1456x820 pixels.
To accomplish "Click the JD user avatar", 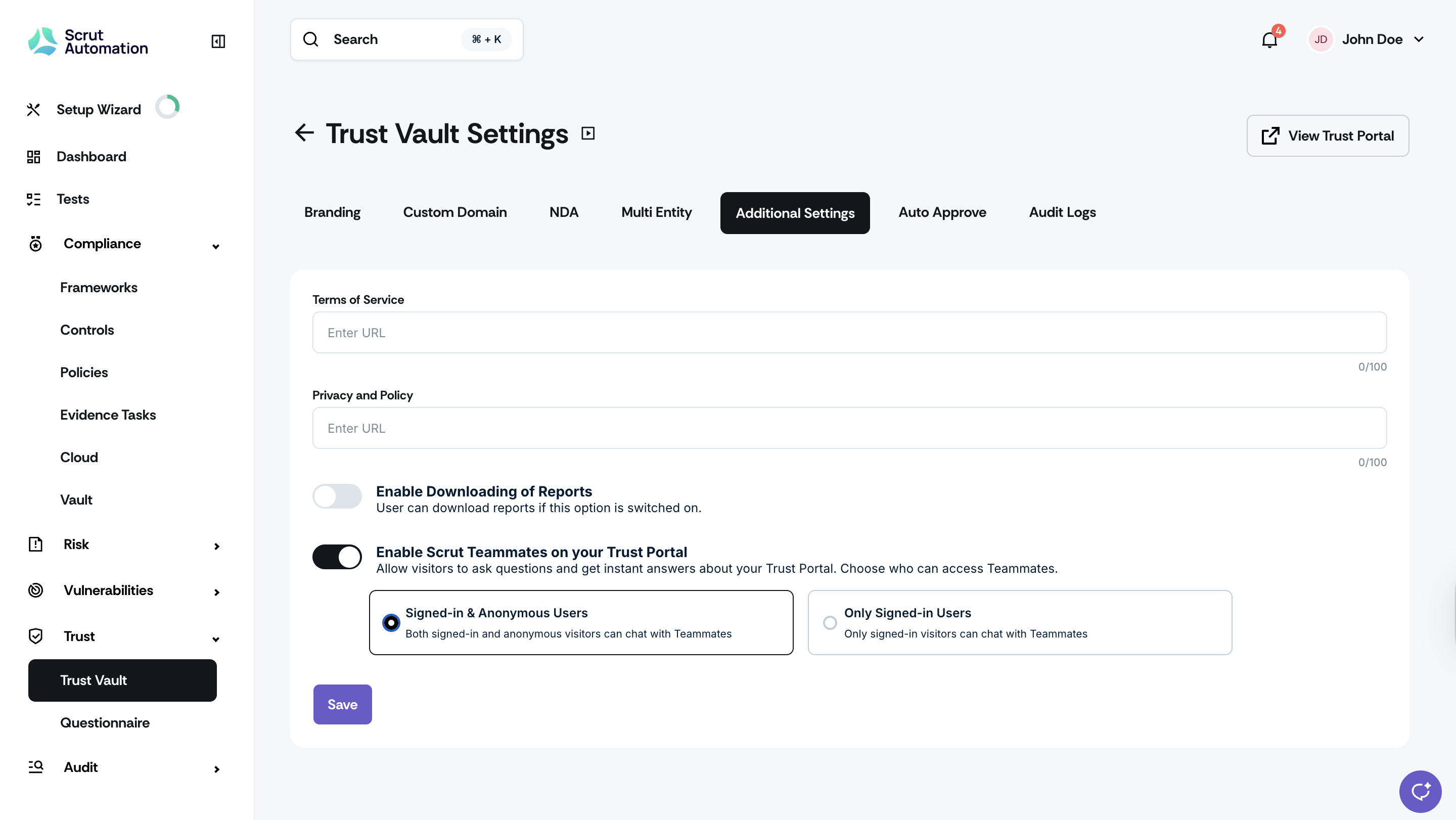I will coord(1321,39).
